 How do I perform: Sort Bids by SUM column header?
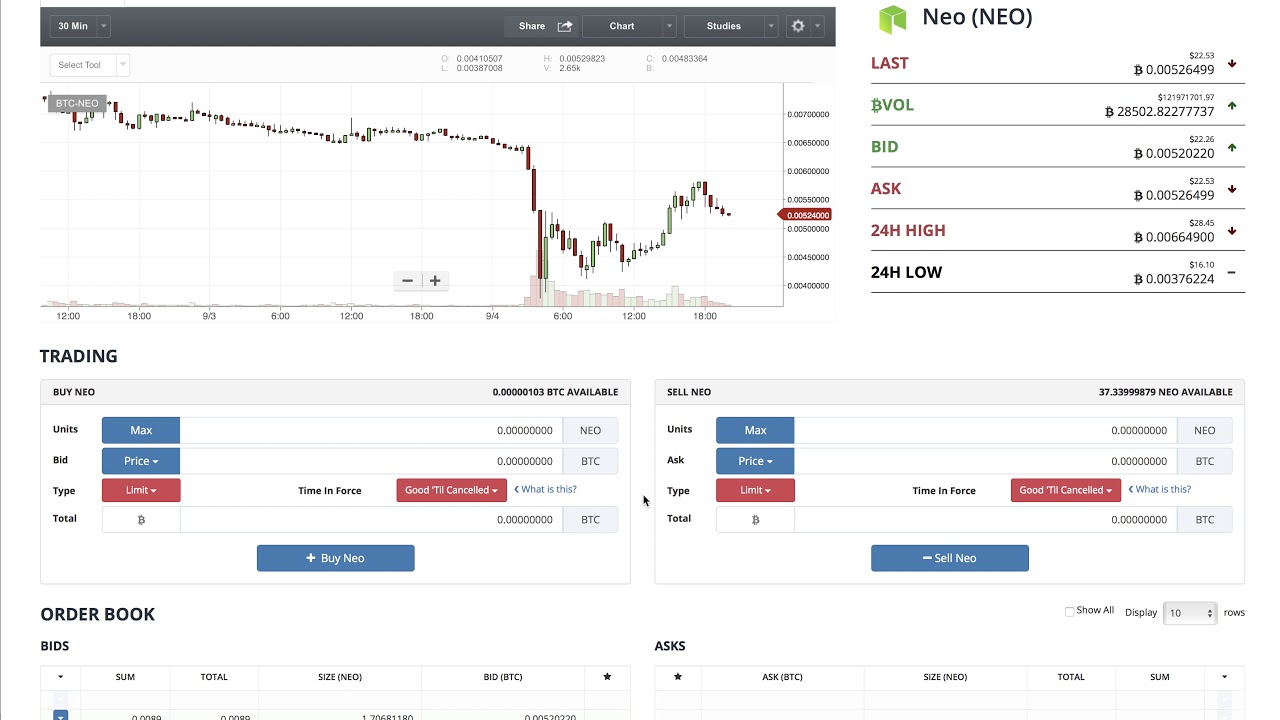pos(125,677)
